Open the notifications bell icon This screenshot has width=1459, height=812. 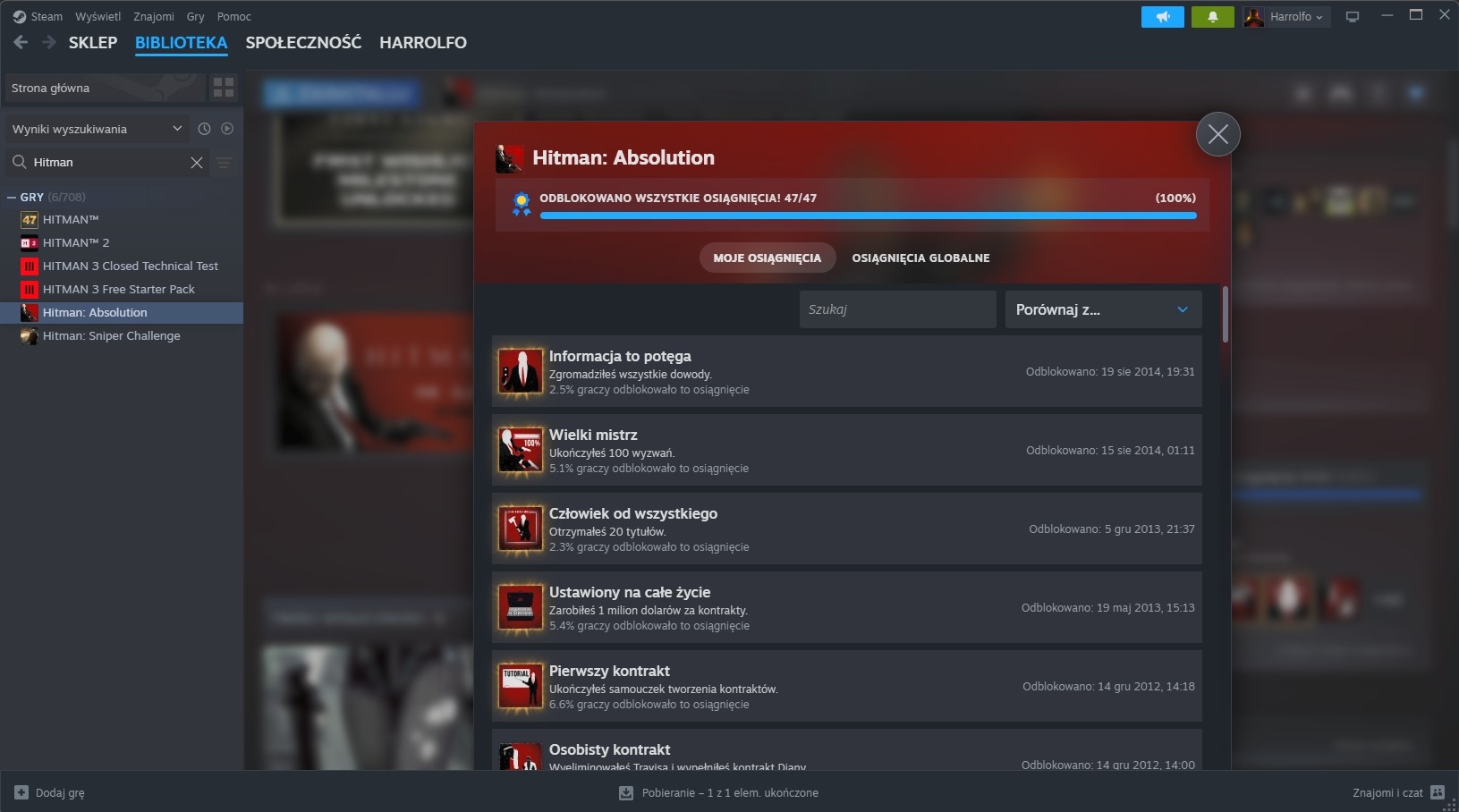[1212, 17]
